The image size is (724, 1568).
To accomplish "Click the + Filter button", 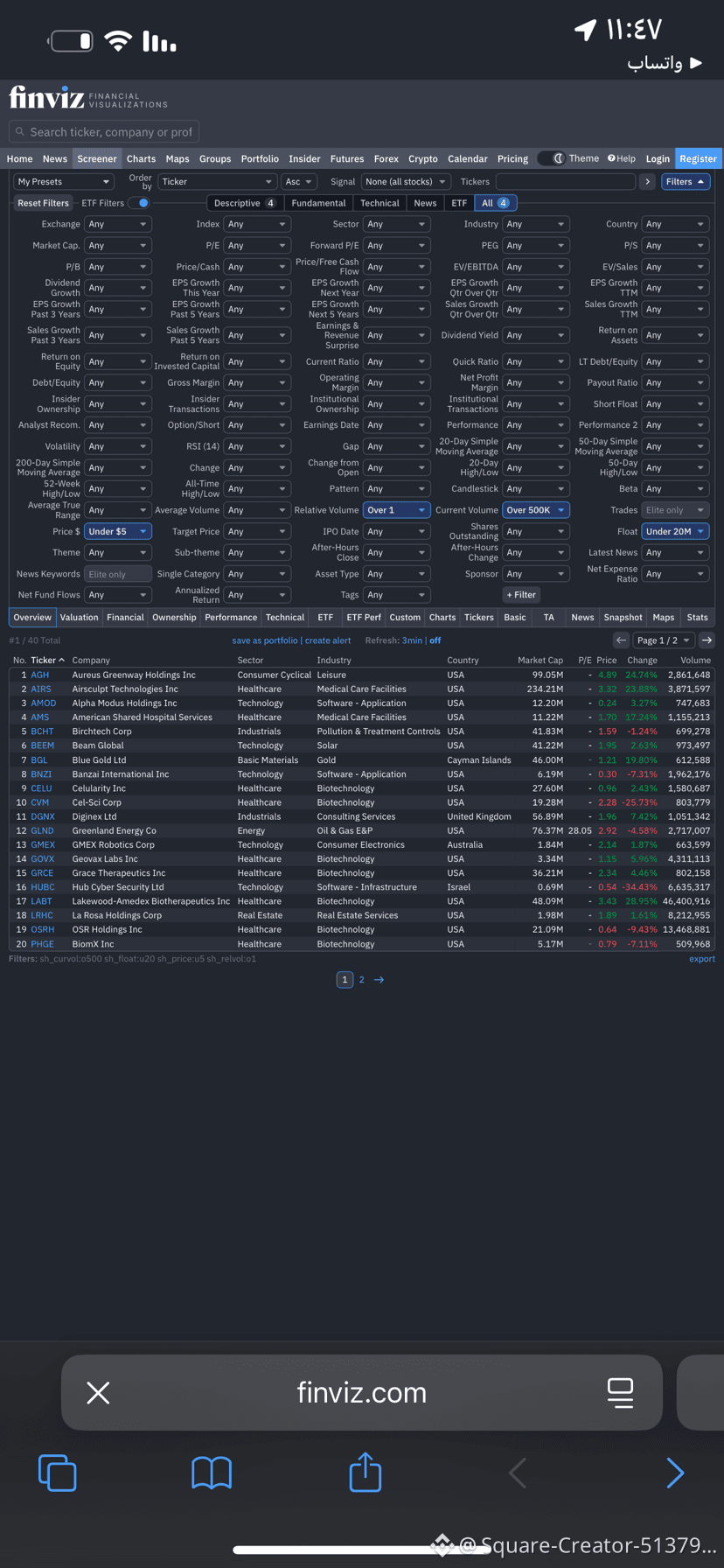I will tap(521, 595).
